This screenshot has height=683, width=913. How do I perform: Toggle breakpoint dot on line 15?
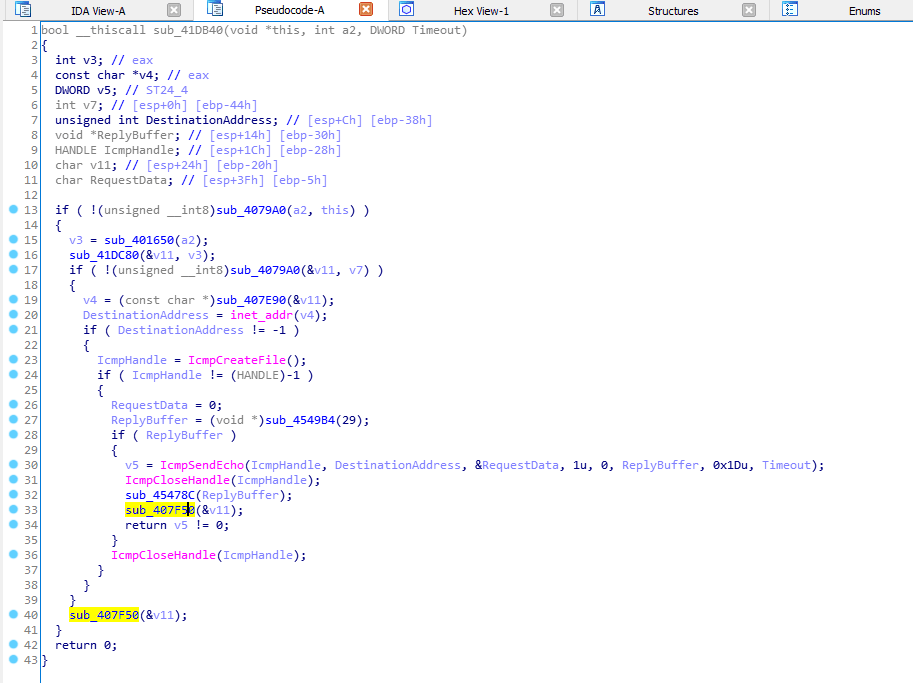pos(13,239)
